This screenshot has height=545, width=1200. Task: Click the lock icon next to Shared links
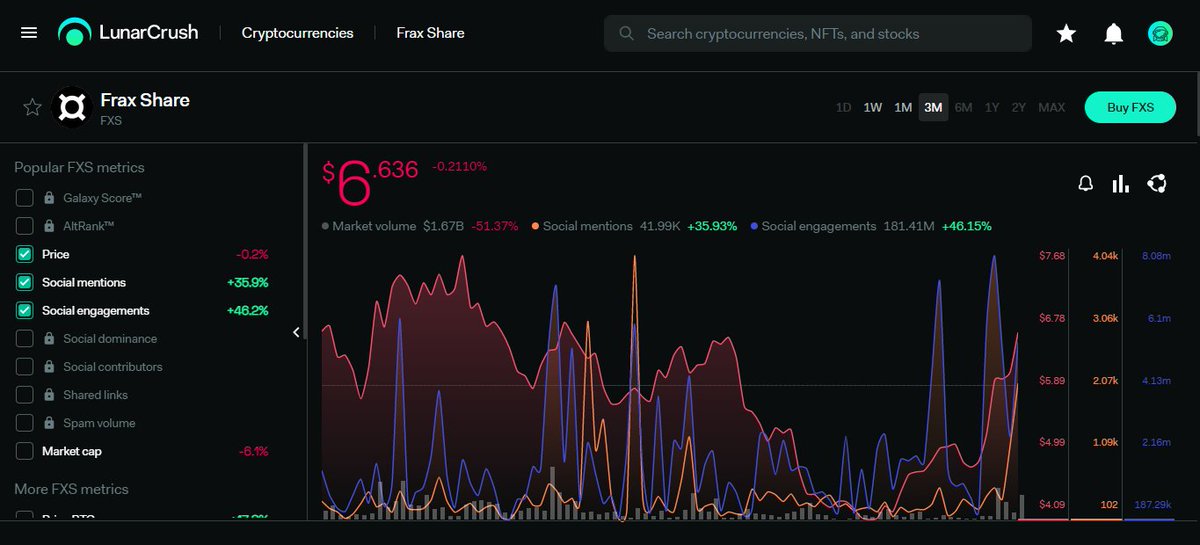click(x=49, y=395)
